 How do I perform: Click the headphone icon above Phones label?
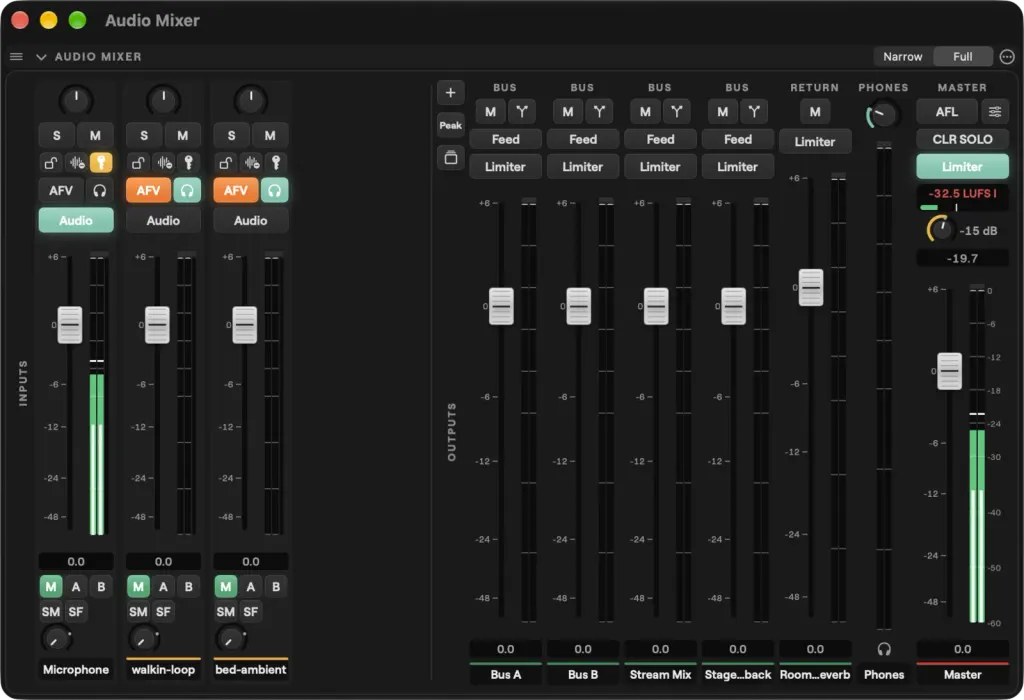[x=884, y=649]
